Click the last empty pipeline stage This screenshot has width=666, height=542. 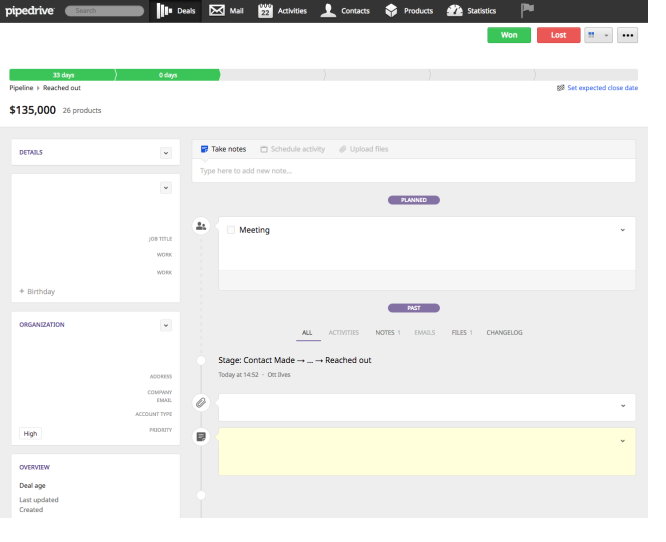[x=586, y=75]
